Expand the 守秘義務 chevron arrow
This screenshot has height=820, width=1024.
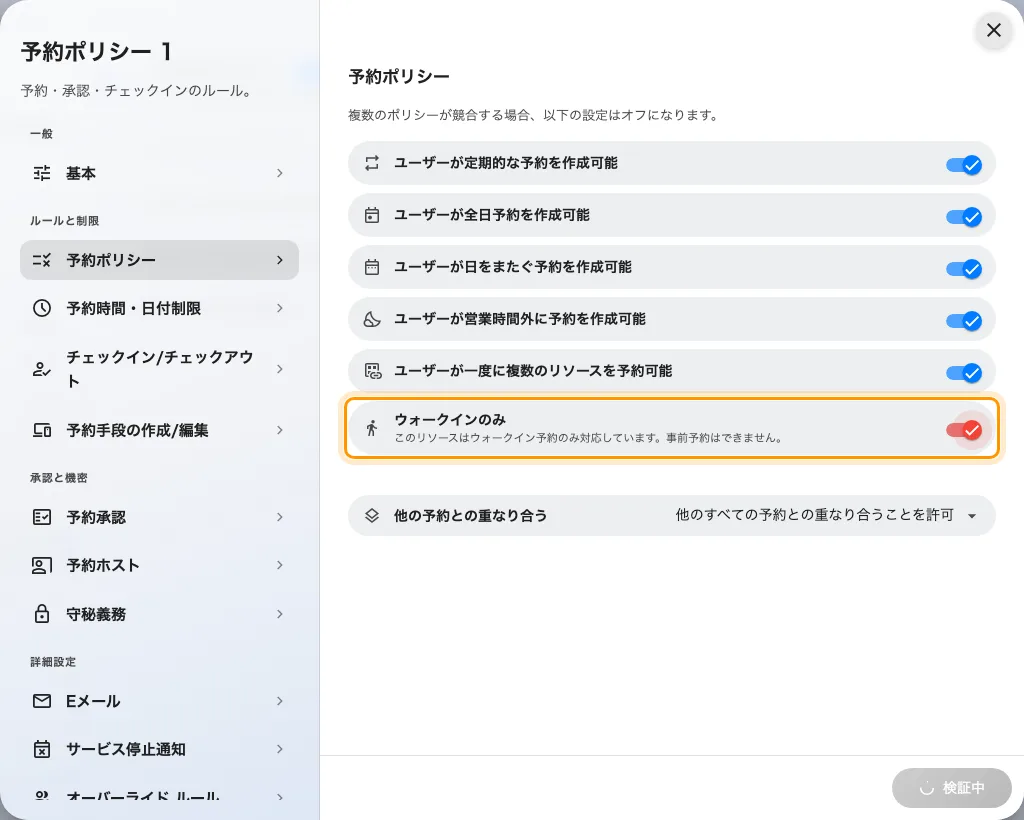[x=280, y=614]
